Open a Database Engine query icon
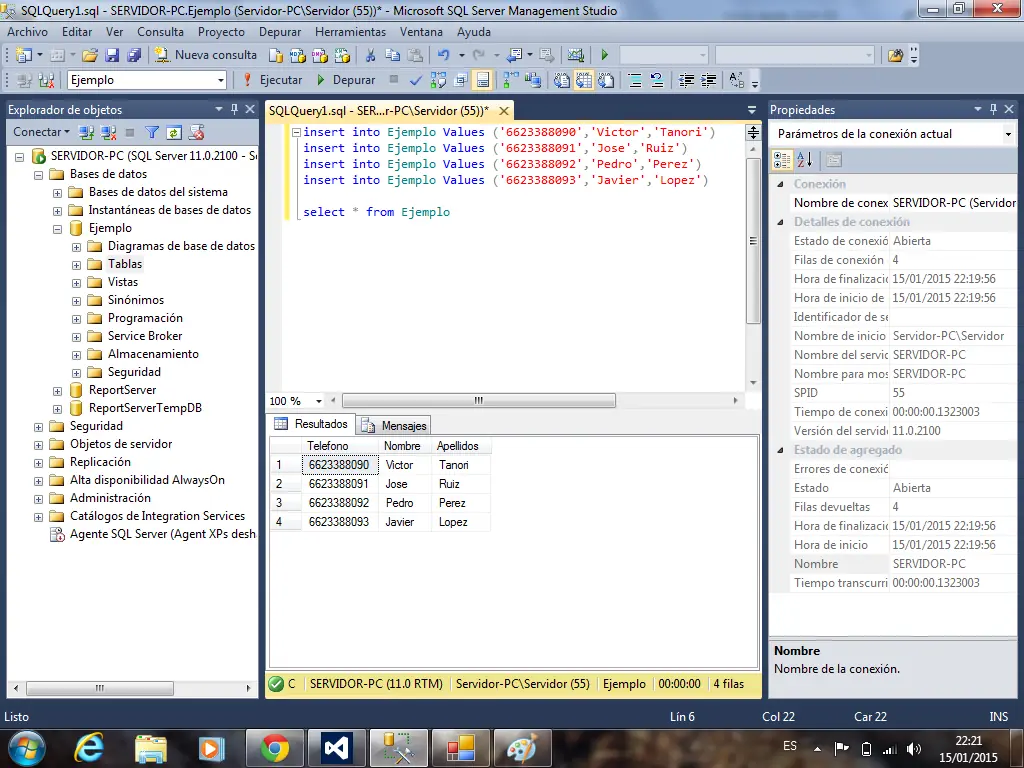The width and height of the screenshot is (1024, 768). coord(276,56)
